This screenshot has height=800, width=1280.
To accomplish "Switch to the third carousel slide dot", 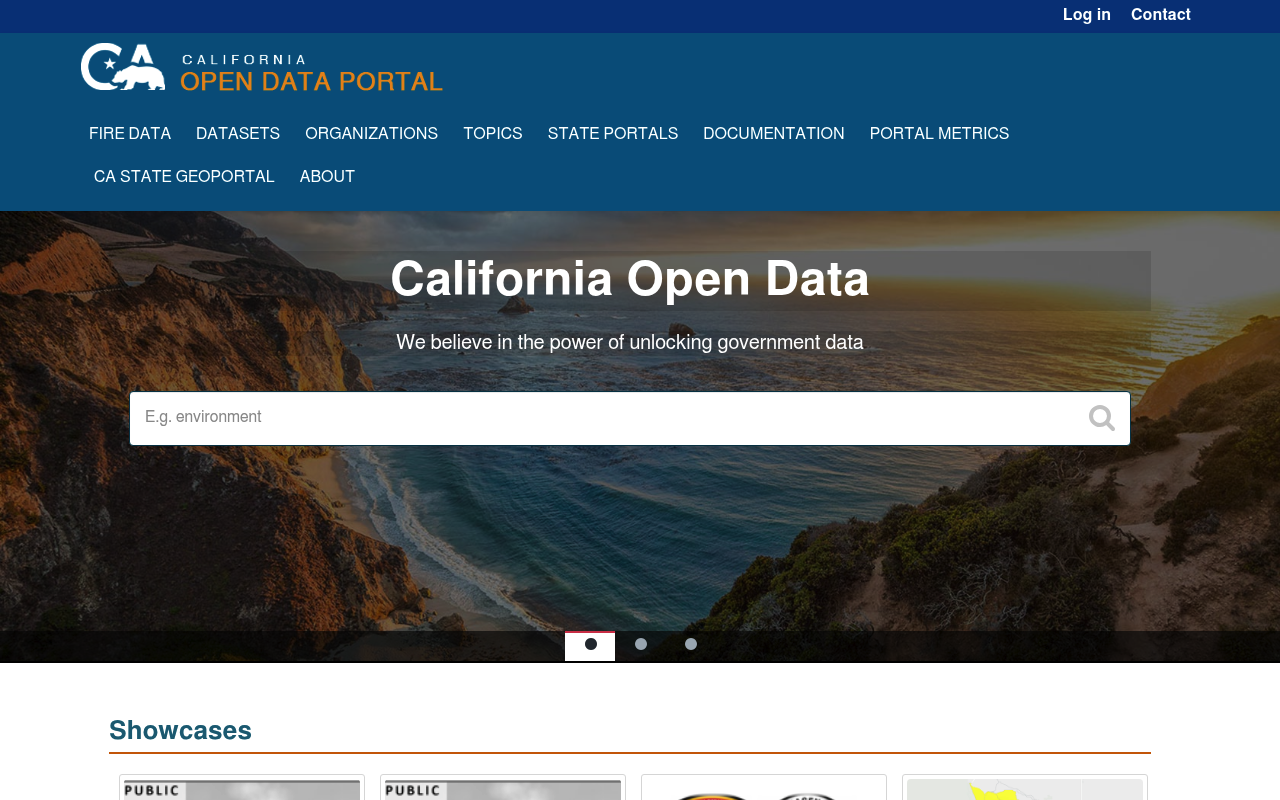I will point(691,645).
